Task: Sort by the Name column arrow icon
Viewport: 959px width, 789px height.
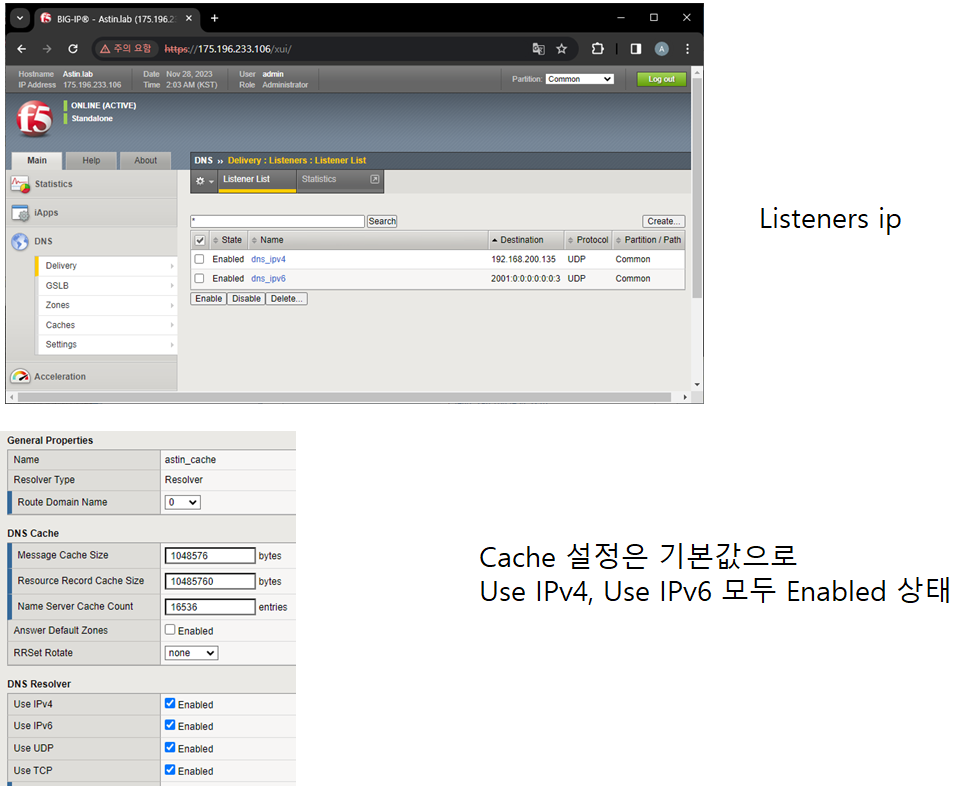Action: 254,240
